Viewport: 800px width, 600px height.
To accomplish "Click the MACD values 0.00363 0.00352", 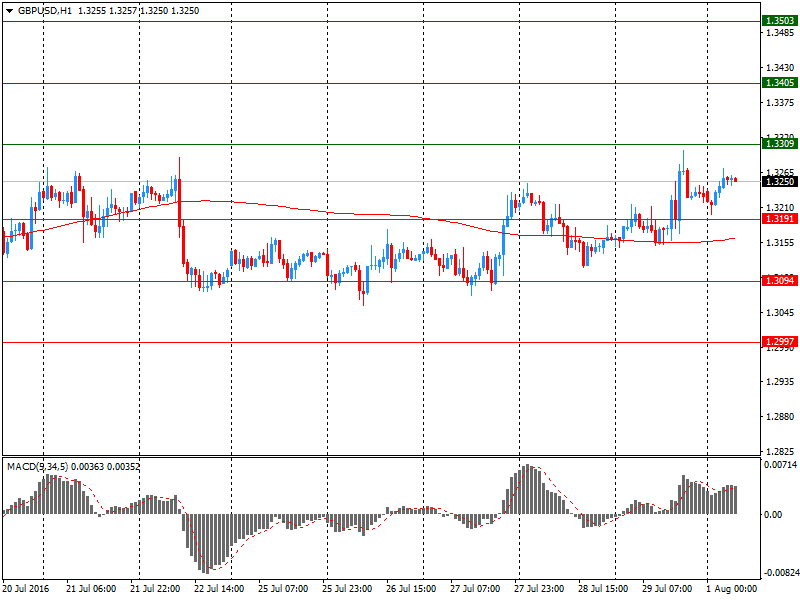I will click(106, 467).
